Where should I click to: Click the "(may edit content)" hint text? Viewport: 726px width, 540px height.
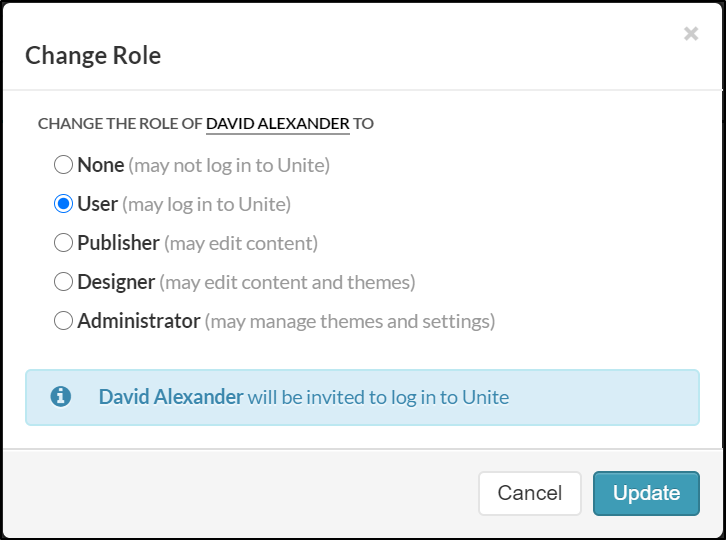point(241,243)
